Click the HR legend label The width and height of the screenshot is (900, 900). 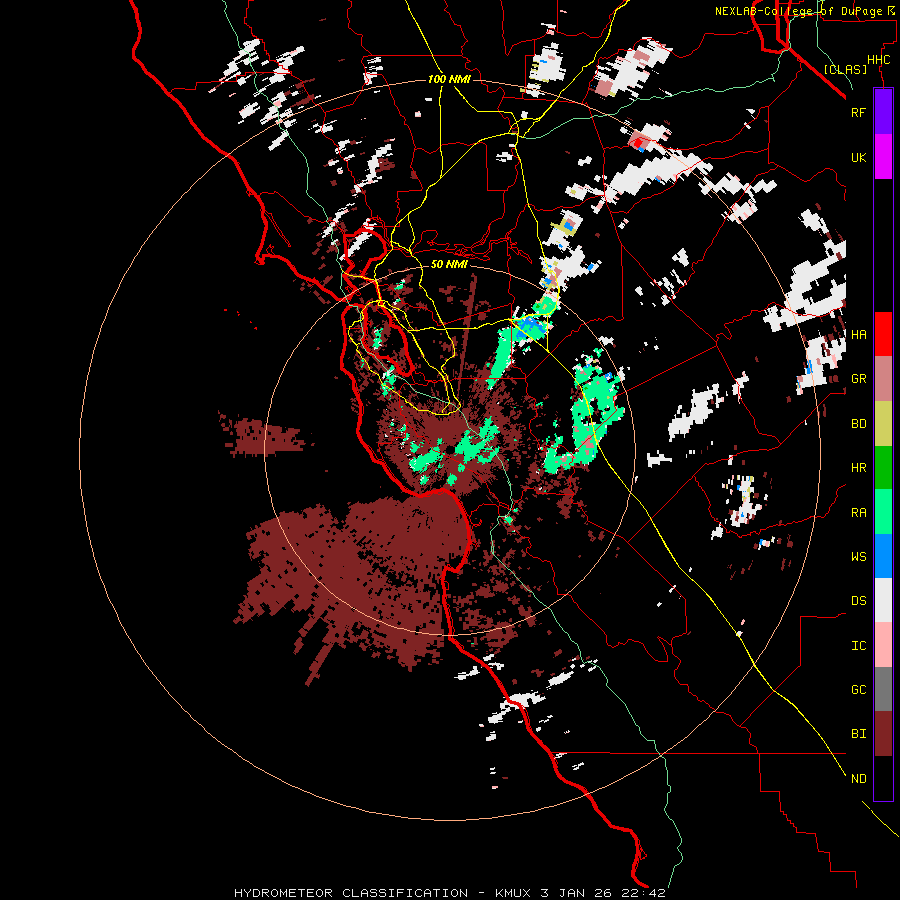(858, 468)
